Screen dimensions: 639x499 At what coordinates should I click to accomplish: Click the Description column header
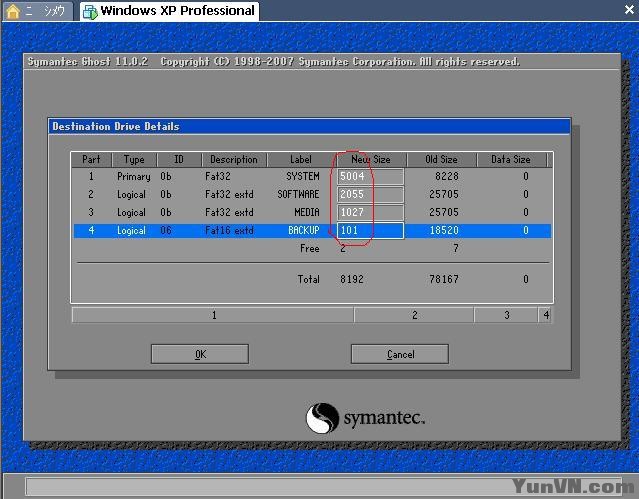click(x=234, y=159)
